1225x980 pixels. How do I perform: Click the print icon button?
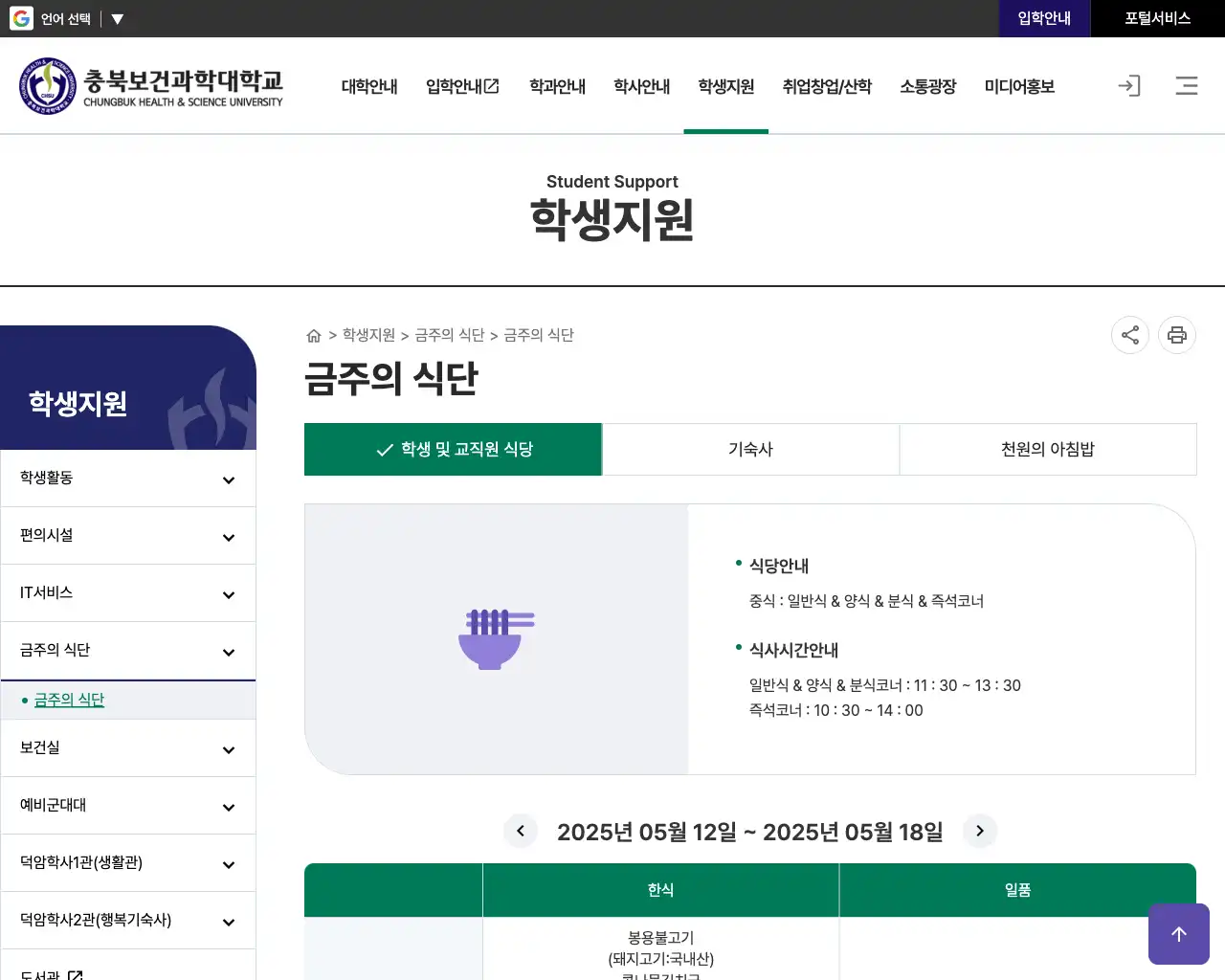pos(1177,335)
